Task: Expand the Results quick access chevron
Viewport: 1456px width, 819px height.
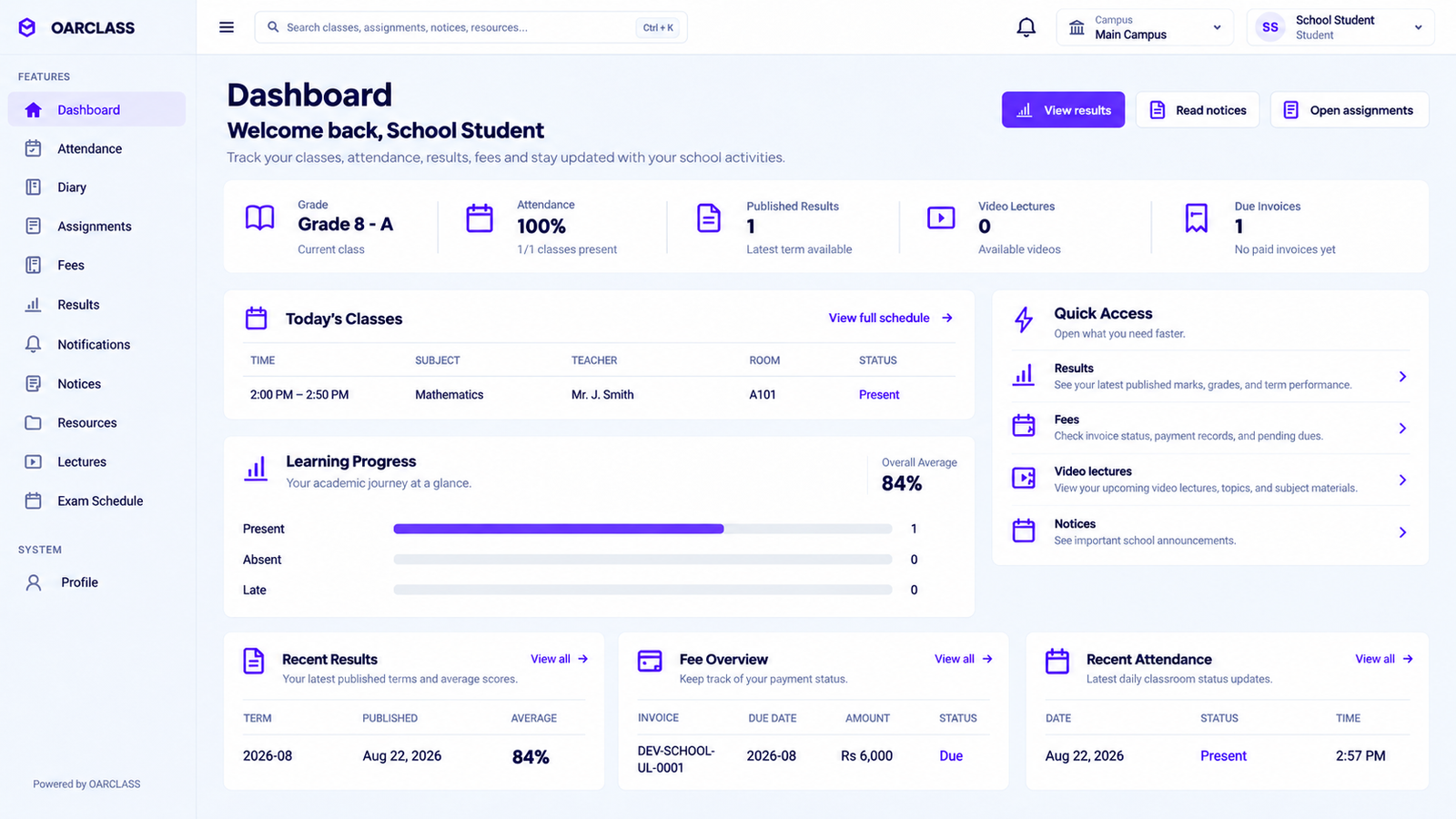Action: coord(1402,377)
